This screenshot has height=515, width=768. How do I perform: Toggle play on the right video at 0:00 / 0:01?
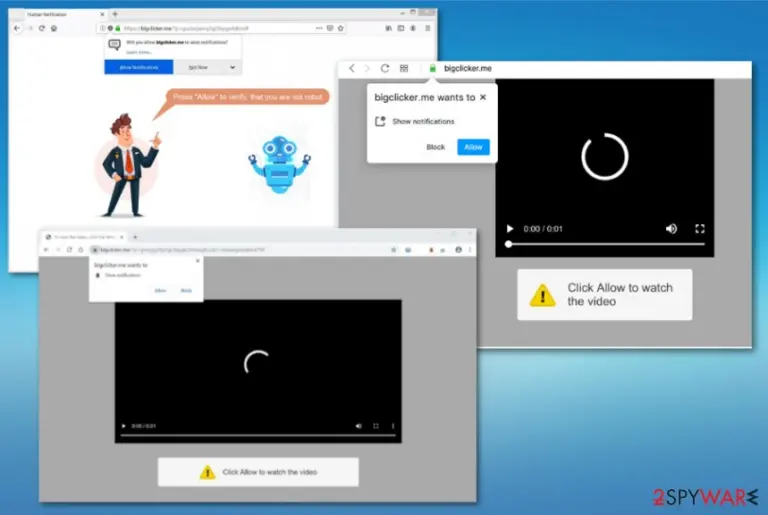click(510, 228)
